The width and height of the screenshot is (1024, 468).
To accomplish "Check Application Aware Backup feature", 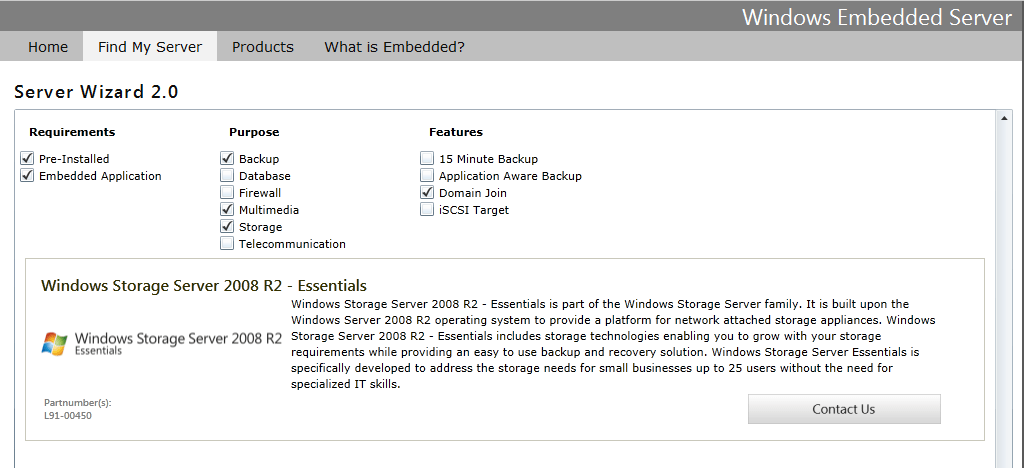I will coord(426,176).
